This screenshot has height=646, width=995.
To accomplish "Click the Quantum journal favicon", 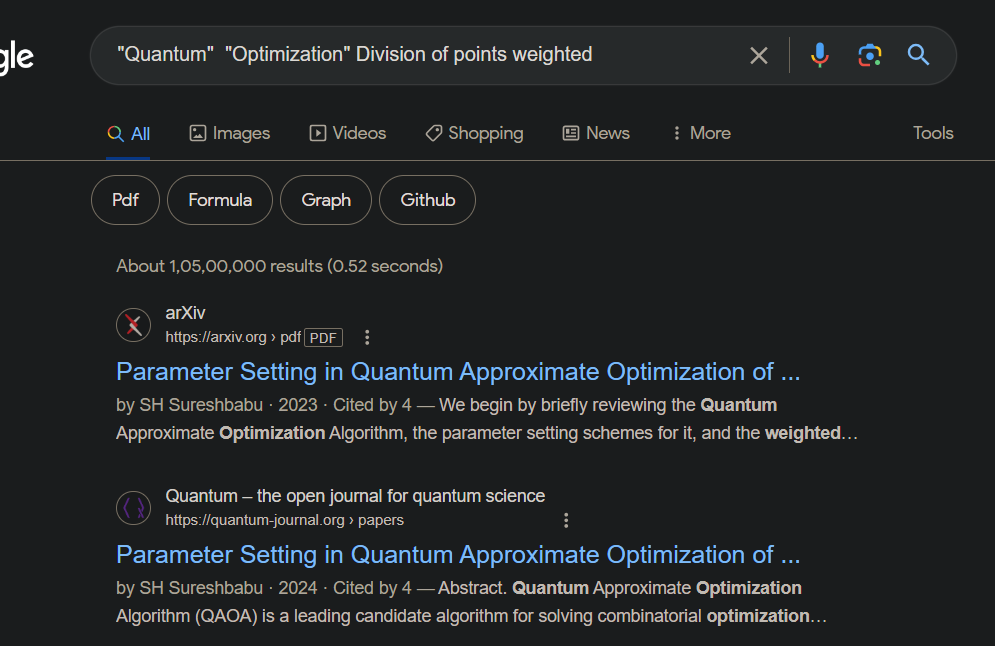I will point(133,508).
